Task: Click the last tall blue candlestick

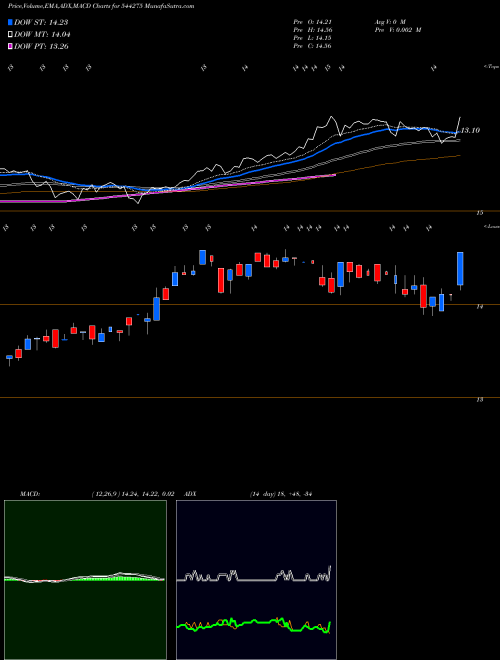Action: tap(460, 269)
